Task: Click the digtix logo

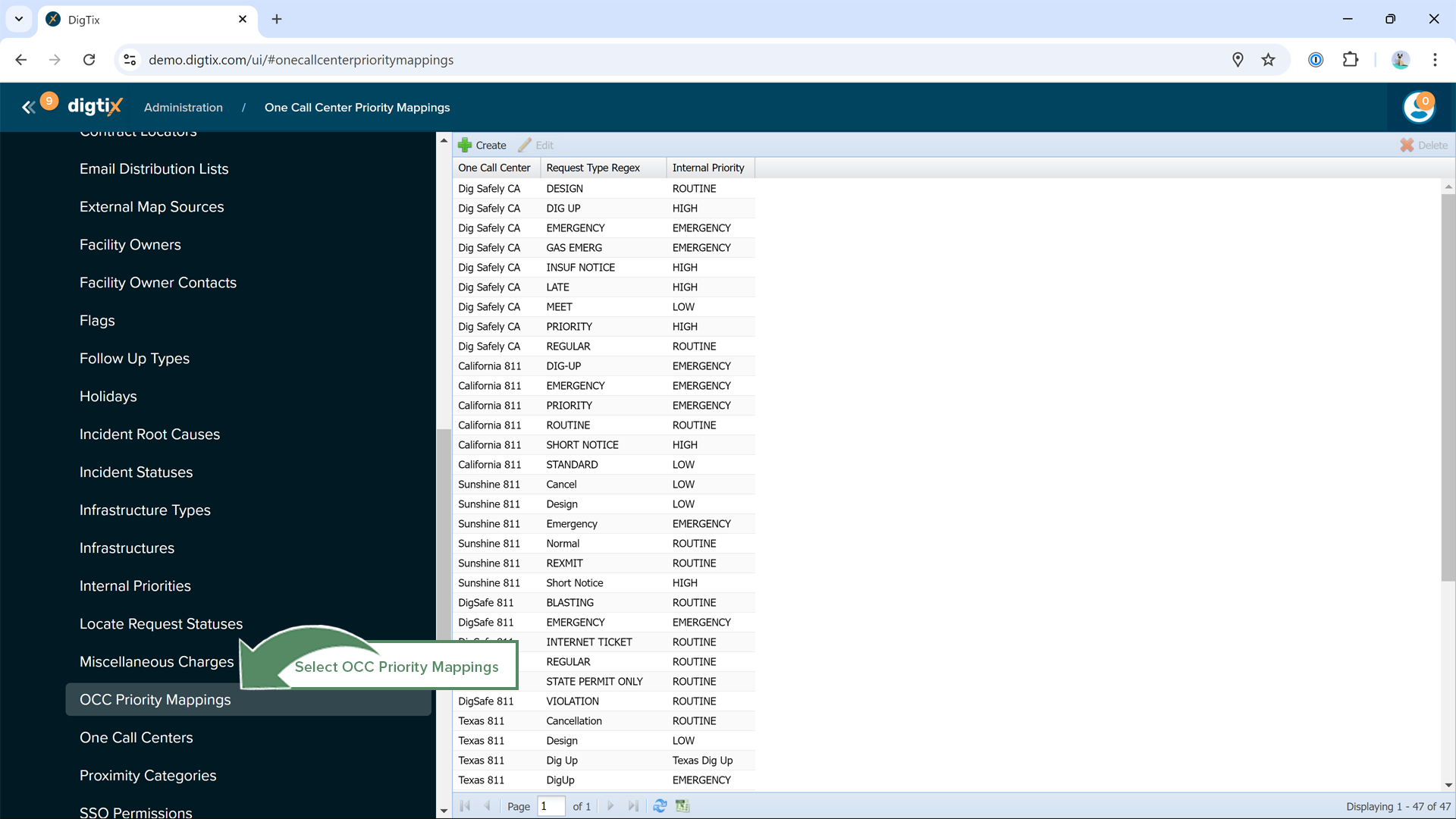Action: click(x=95, y=107)
